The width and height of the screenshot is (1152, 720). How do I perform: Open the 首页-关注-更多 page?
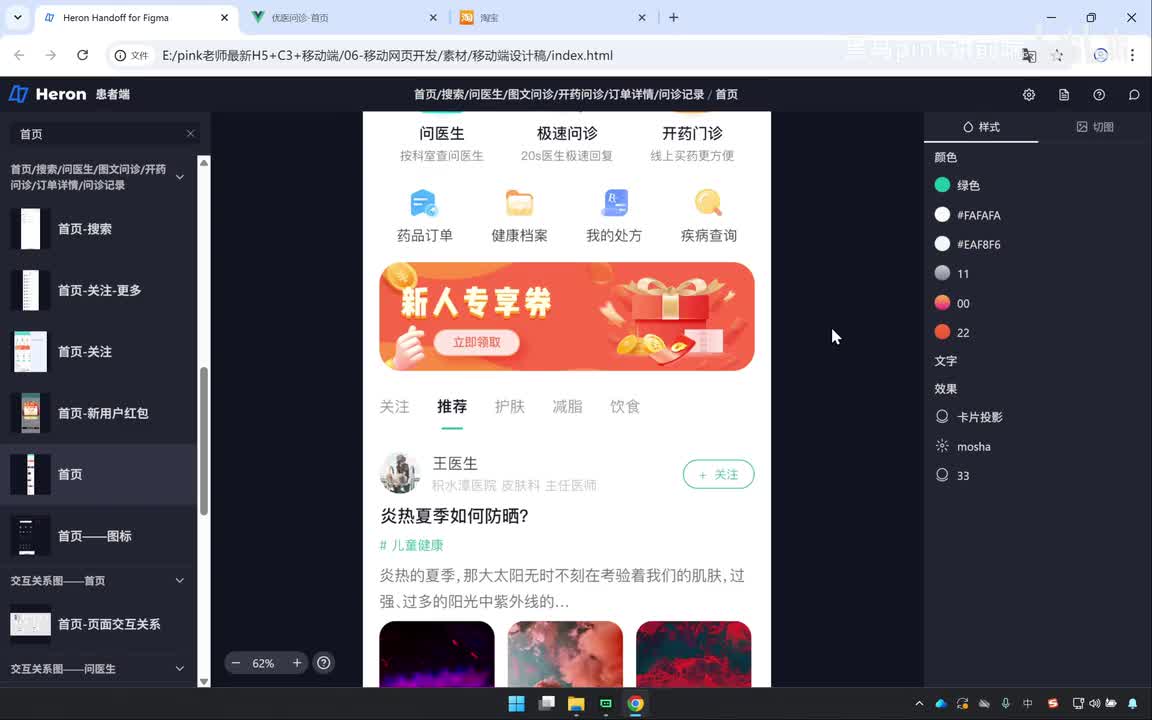click(98, 290)
